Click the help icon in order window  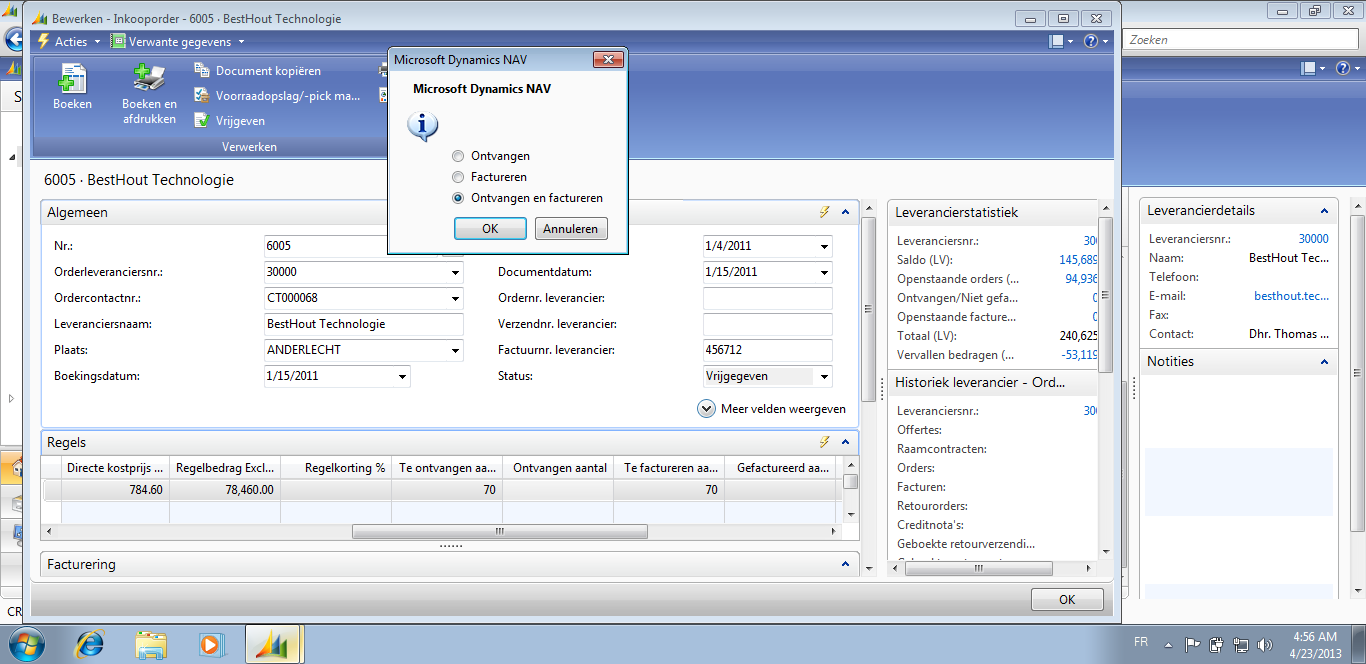(1091, 41)
